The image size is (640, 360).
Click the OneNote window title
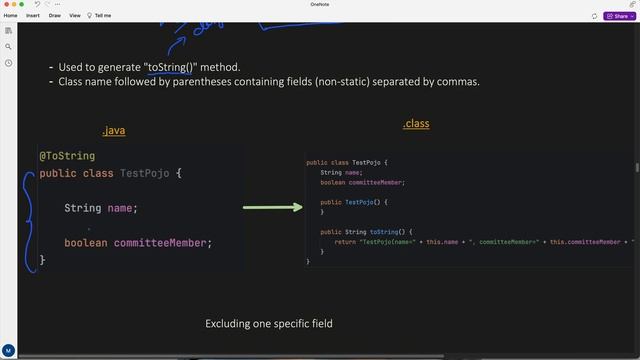tap(320, 4)
